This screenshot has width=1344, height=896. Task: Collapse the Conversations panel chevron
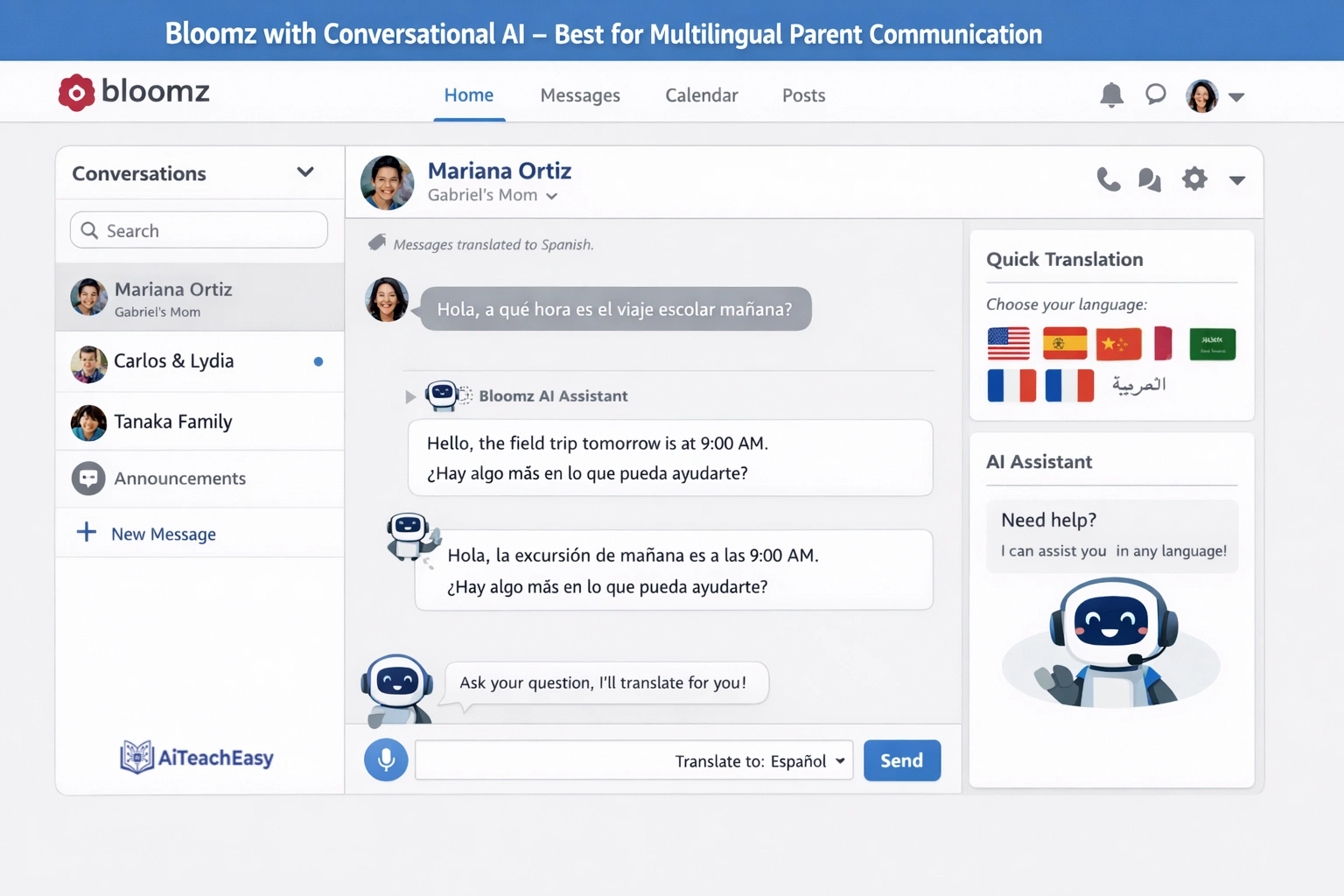(305, 172)
